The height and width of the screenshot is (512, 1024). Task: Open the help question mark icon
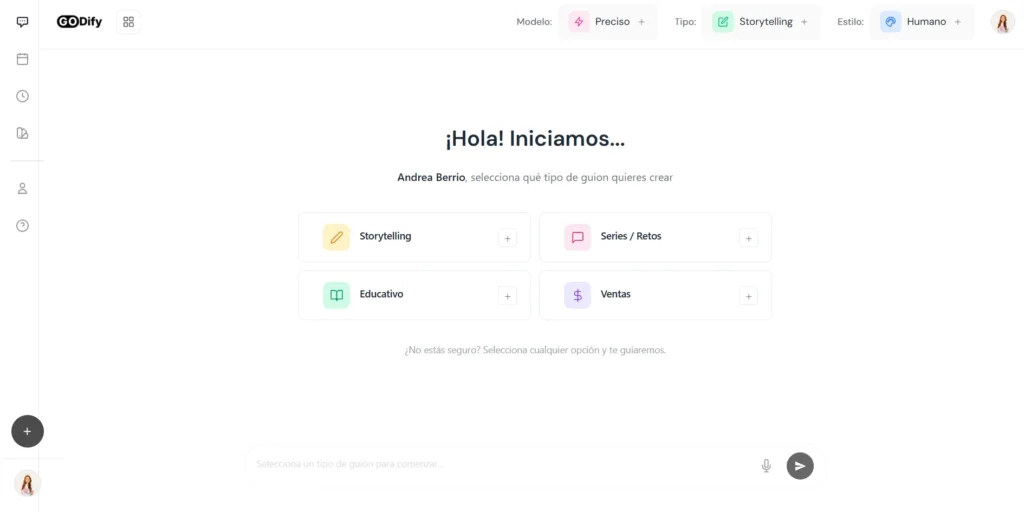pos(22,225)
